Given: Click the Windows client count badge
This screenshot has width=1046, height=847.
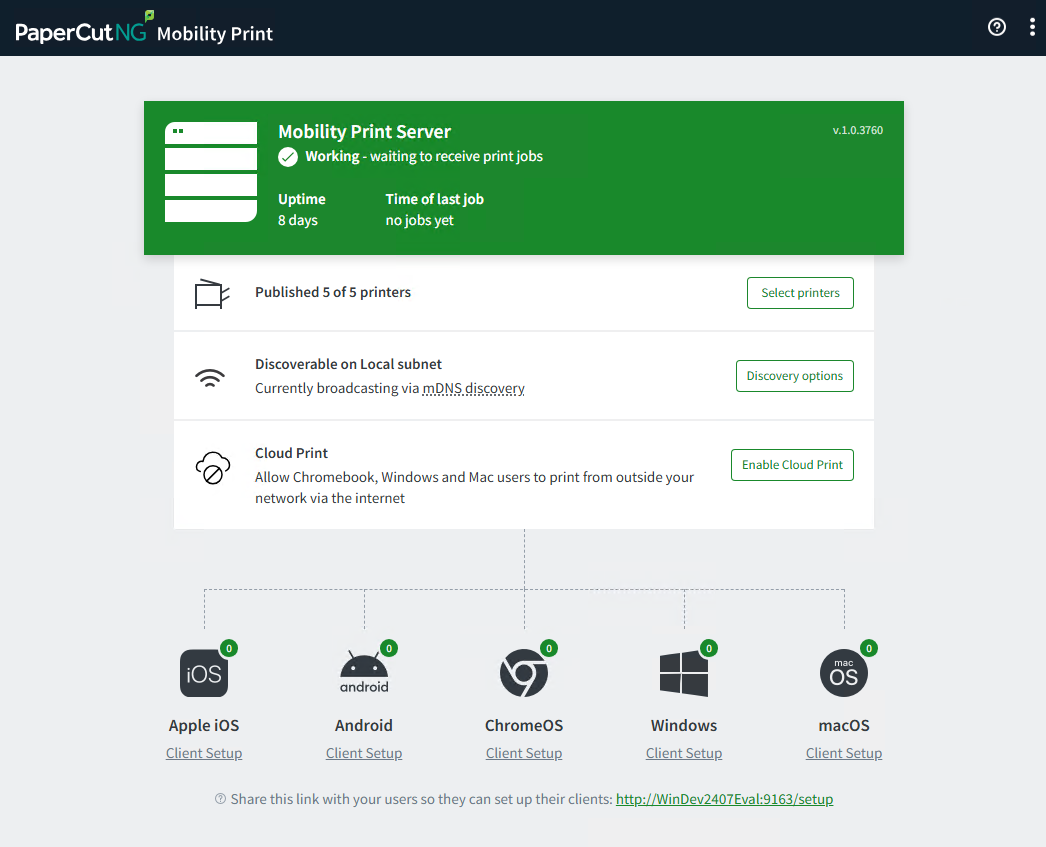Looking at the screenshot, I should (709, 648).
